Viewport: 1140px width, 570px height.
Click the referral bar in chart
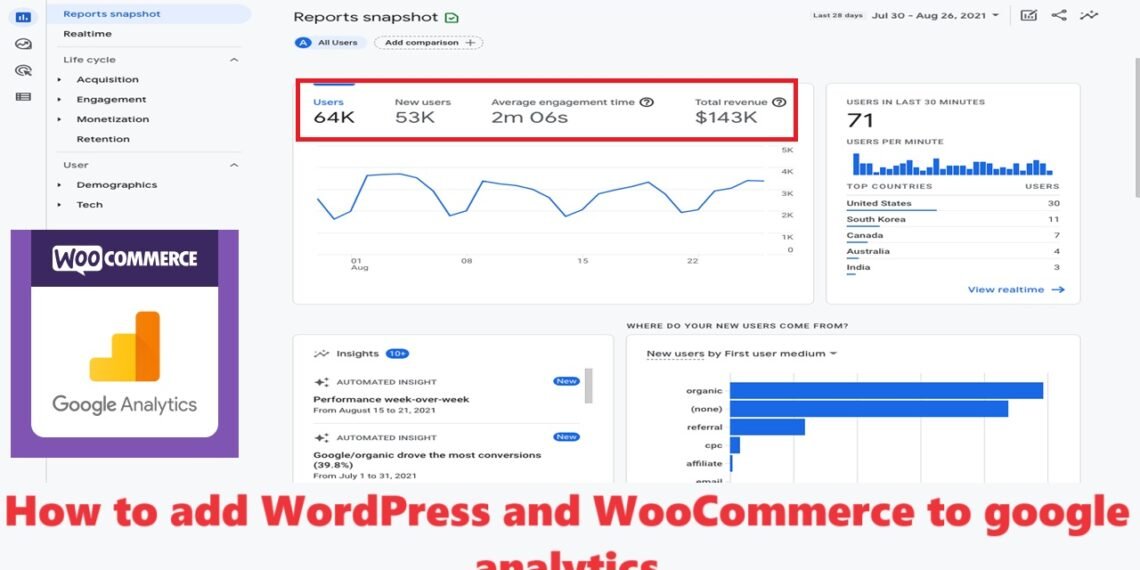767,427
